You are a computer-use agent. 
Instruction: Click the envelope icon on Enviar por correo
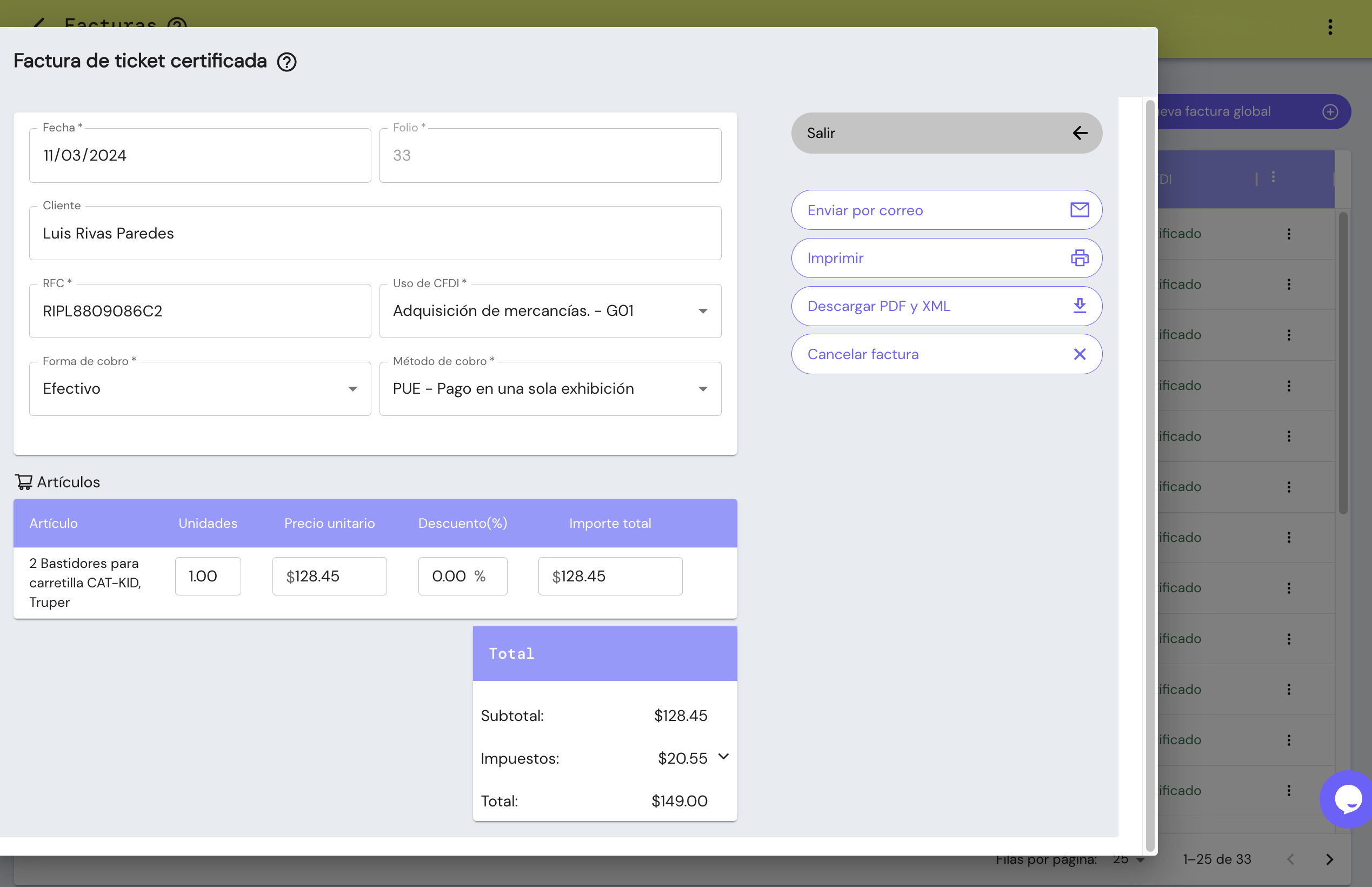point(1080,210)
